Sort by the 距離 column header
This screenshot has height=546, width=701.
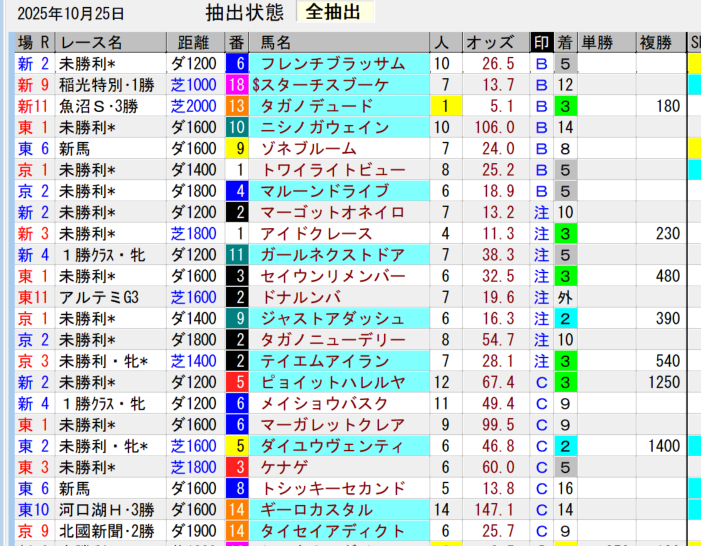(195, 43)
